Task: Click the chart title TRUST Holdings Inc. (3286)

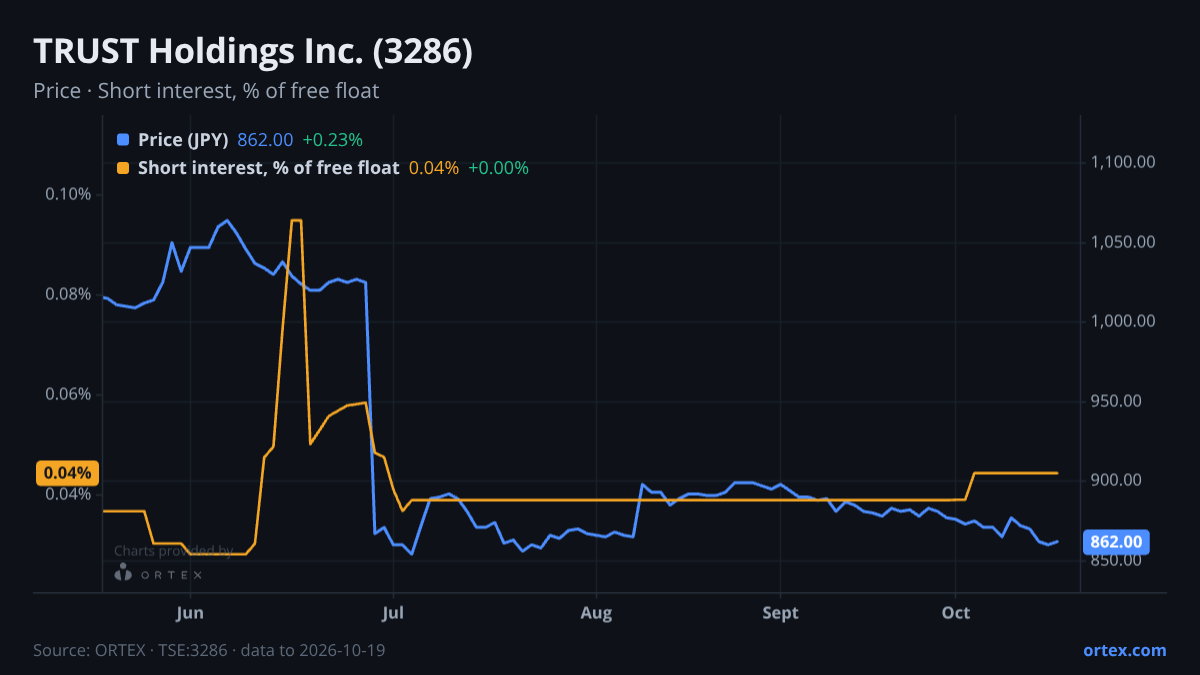Action: click(x=253, y=52)
